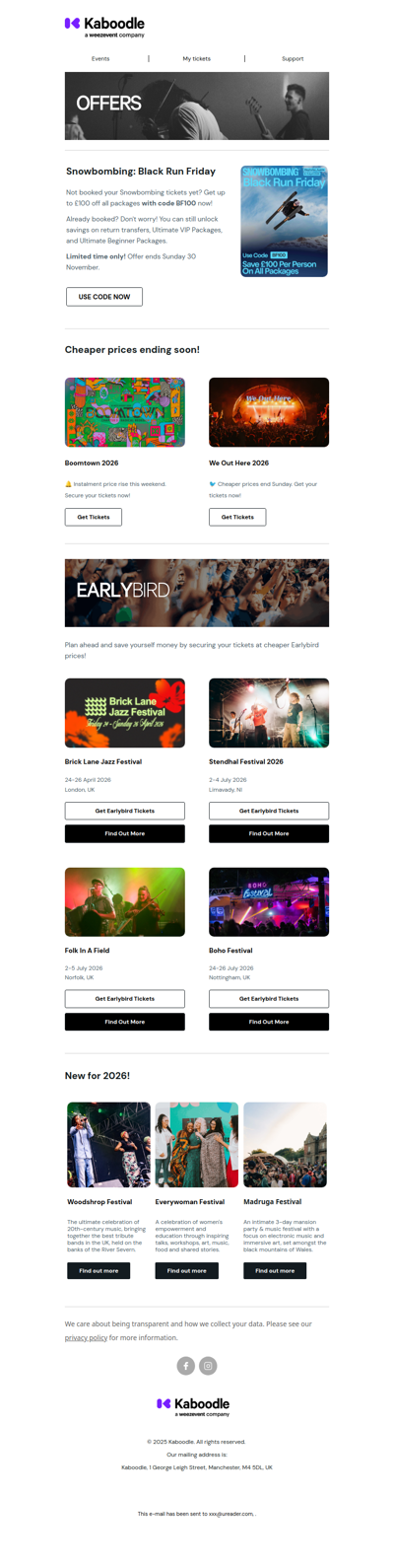Open the Facebook social icon
This screenshot has width=394, height=1568.
coord(185,1365)
